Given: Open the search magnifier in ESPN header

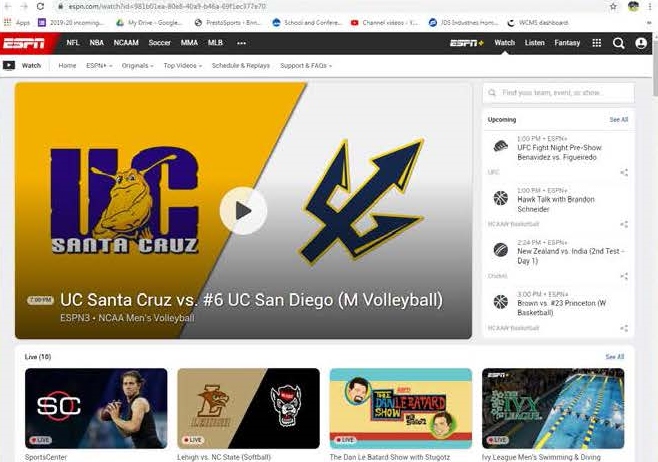Looking at the screenshot, I should tap(618, 43).
